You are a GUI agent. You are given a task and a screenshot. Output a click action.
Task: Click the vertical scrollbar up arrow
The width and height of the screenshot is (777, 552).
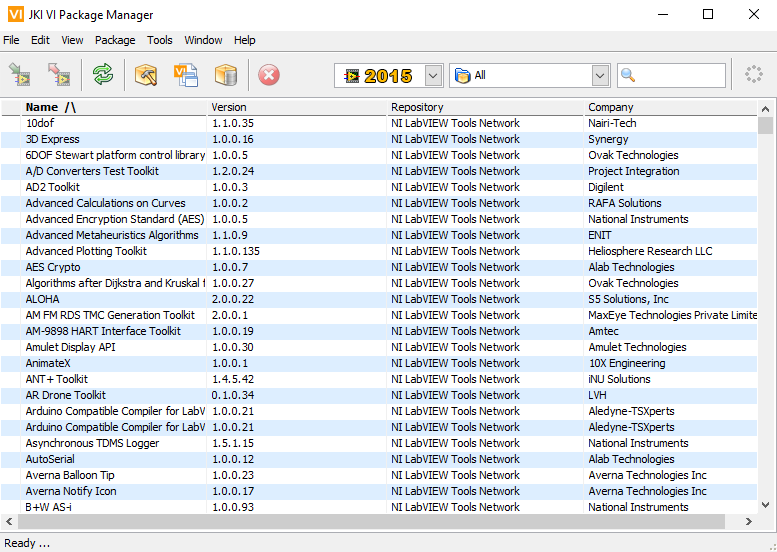pyautogui.click(x=765, y=109)
